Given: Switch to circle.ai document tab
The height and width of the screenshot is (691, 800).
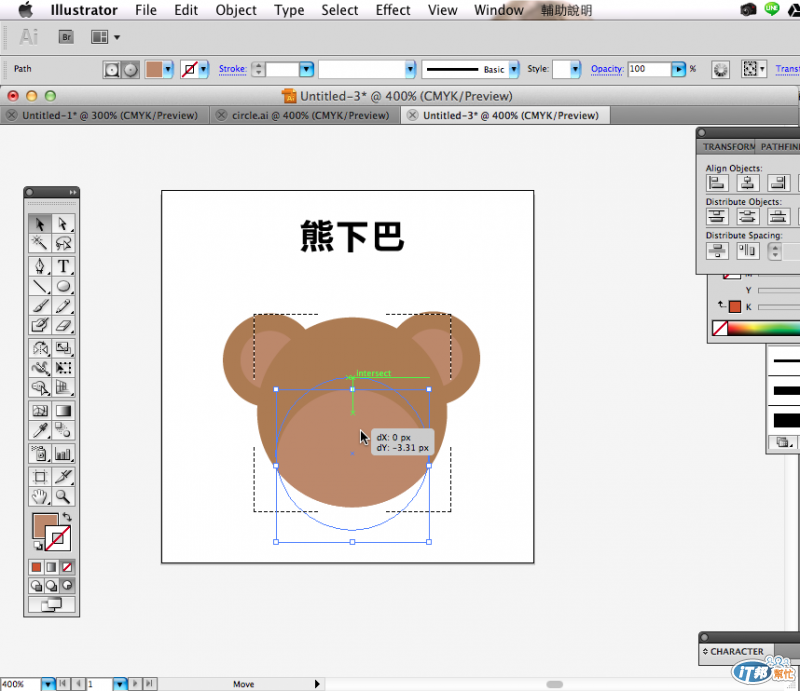Looking at the screenshot, I should point(305,115).
